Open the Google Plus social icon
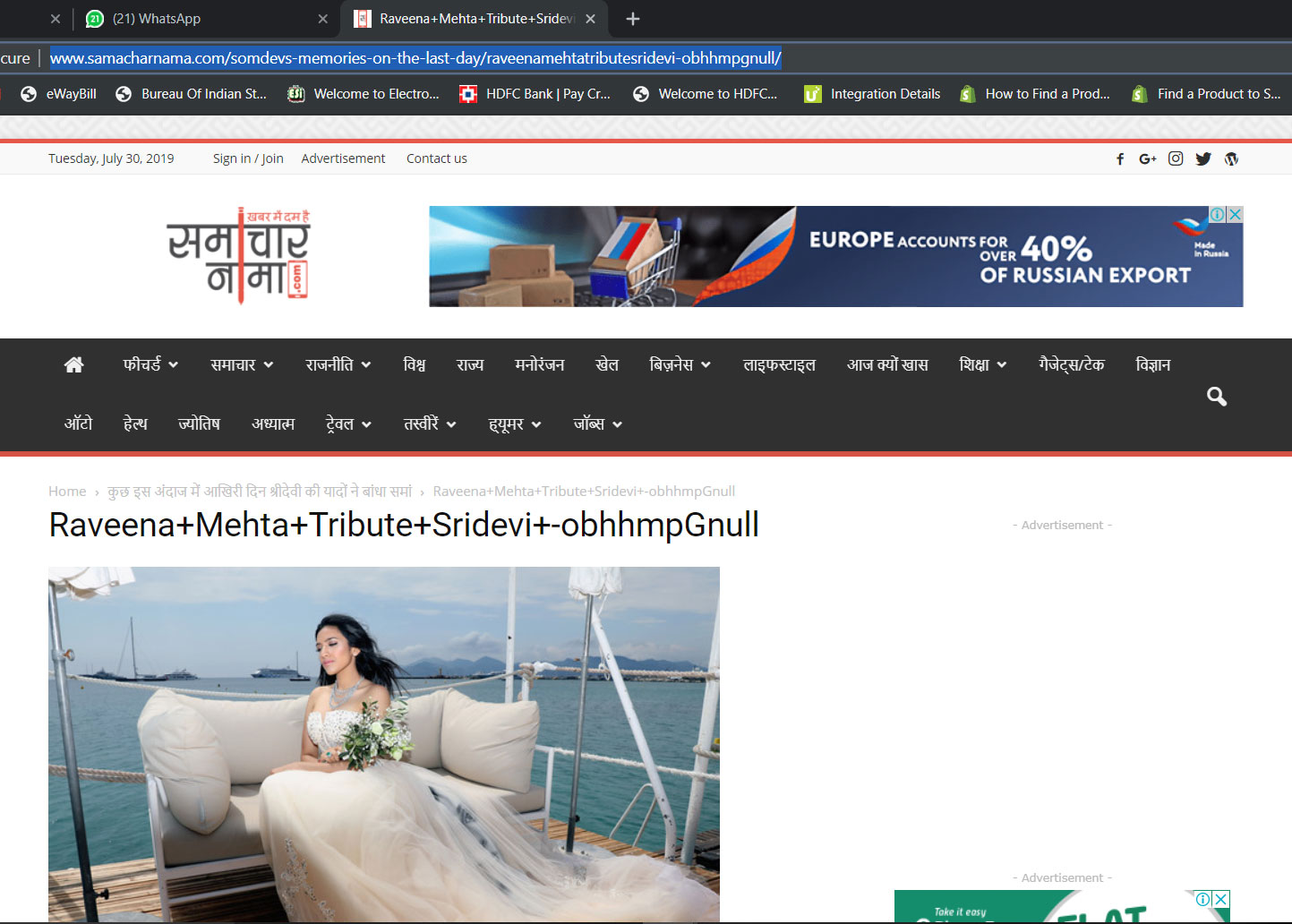This screenshot has width=1292, height=924. [1147, 158]
